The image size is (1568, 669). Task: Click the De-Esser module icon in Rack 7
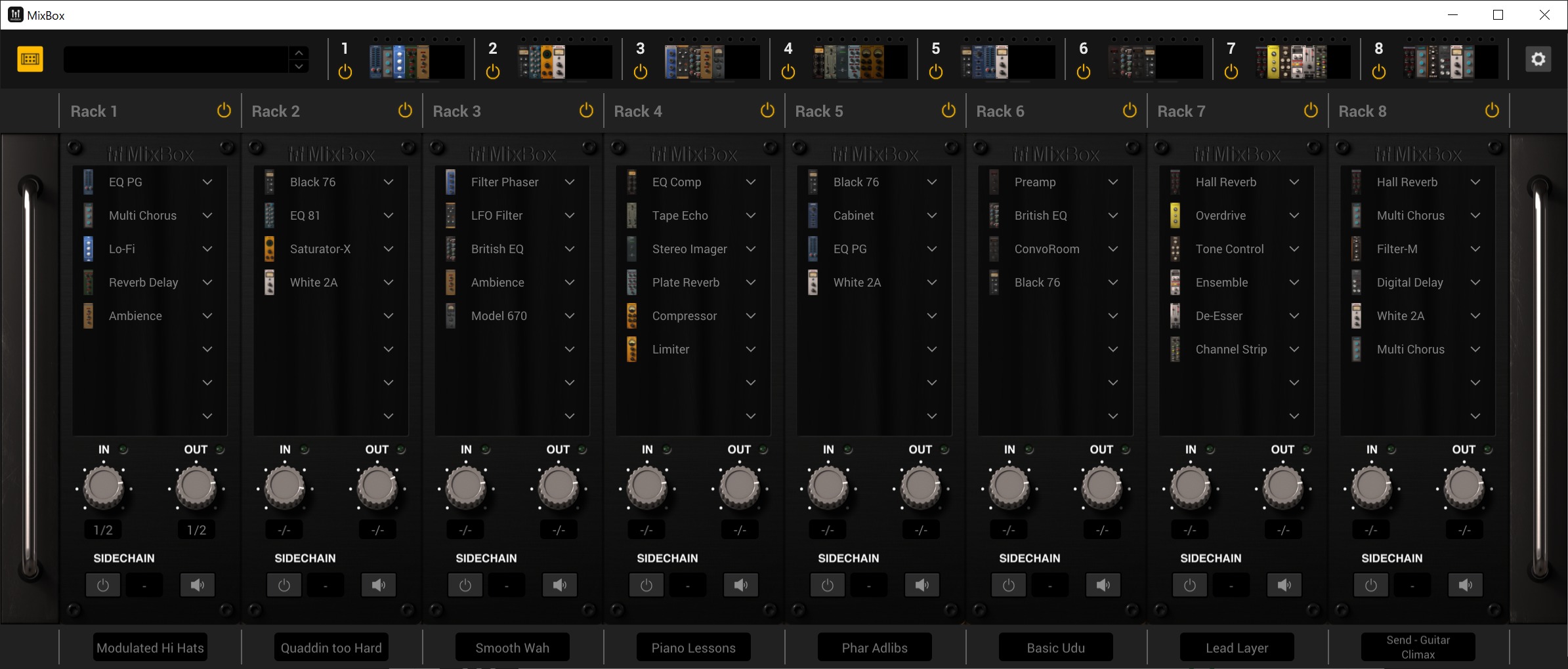1175,315
